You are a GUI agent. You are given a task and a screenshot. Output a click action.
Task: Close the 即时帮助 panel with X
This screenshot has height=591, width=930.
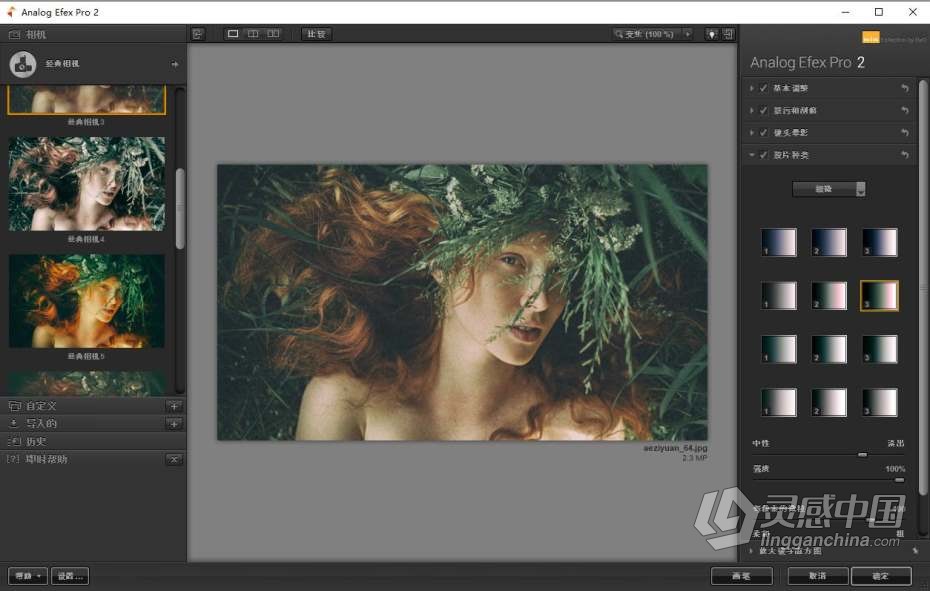pos(174,459)
